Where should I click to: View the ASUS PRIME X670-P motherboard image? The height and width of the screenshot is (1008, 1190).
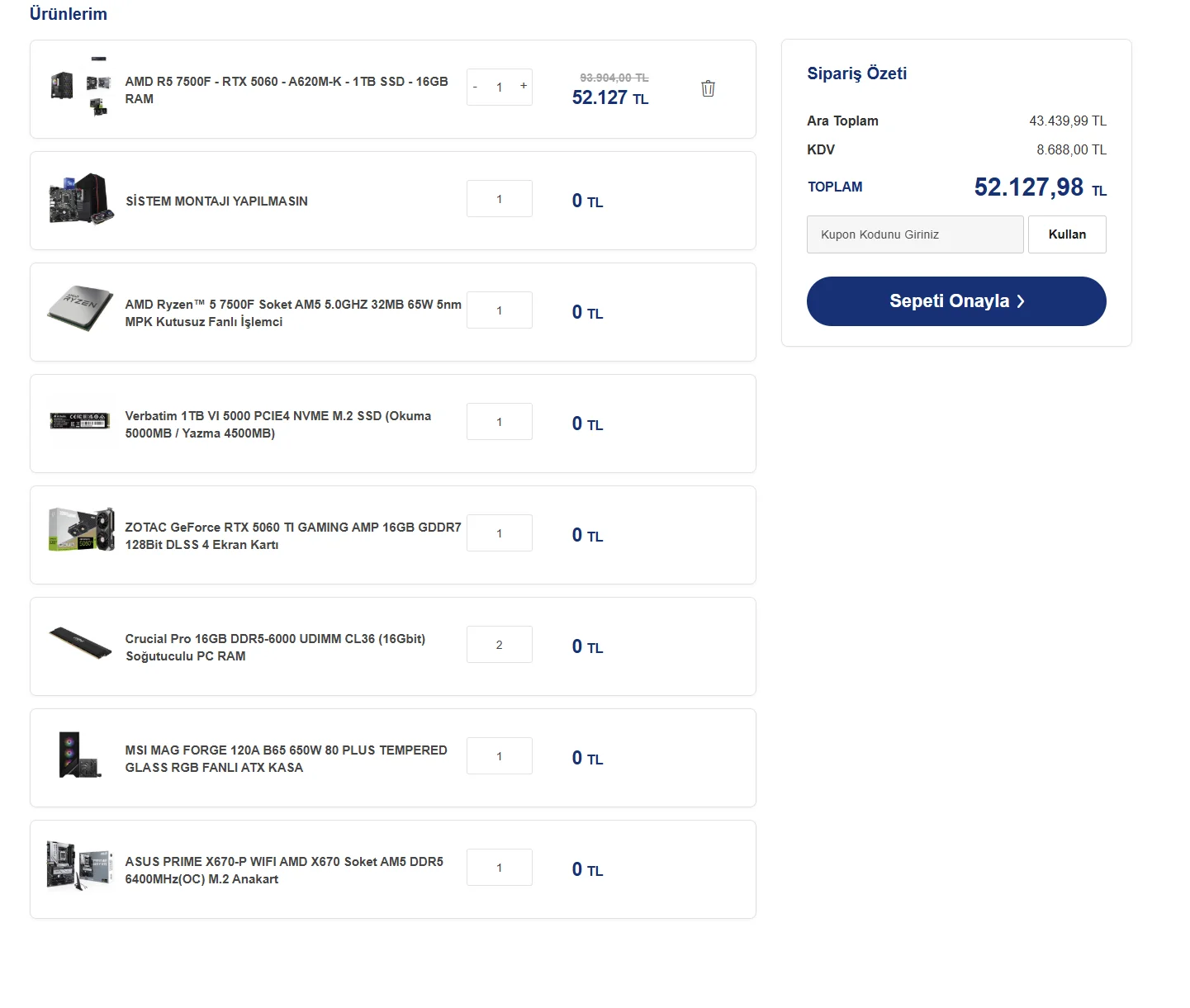click(80, 865)
